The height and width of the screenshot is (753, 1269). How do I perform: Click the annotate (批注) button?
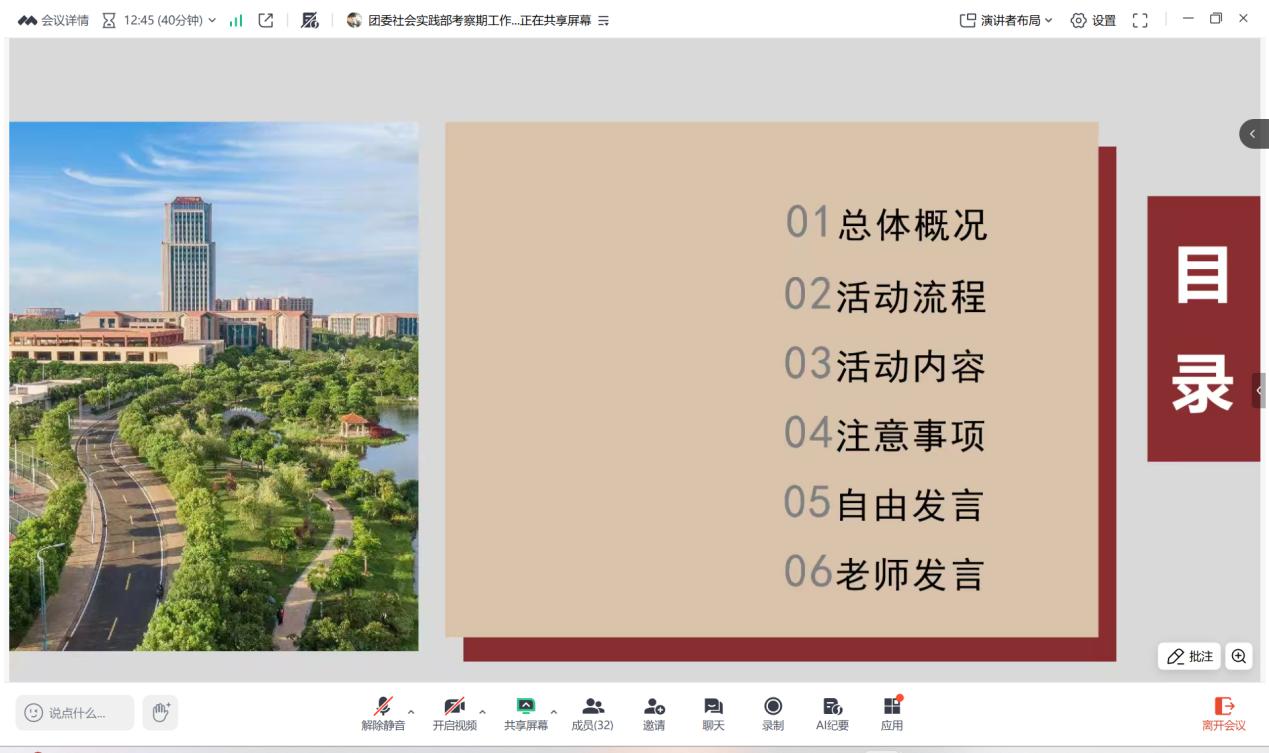(1189, 656)
